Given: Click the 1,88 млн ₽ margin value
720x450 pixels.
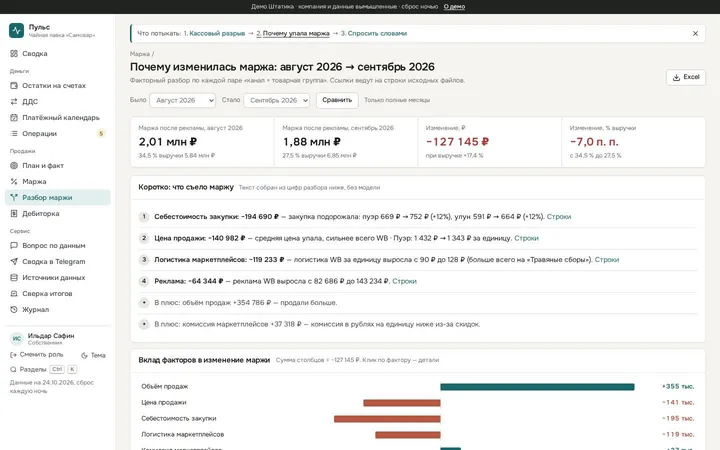Looking at the screenshot, I should pos(312,142).
